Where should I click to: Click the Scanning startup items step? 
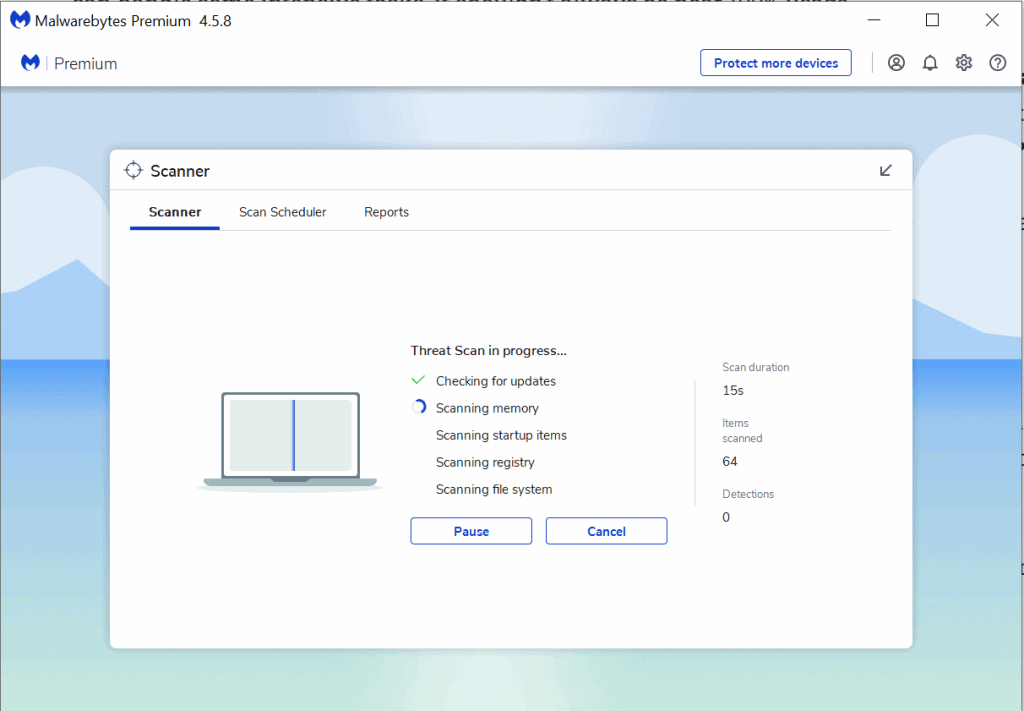(501, 435)
